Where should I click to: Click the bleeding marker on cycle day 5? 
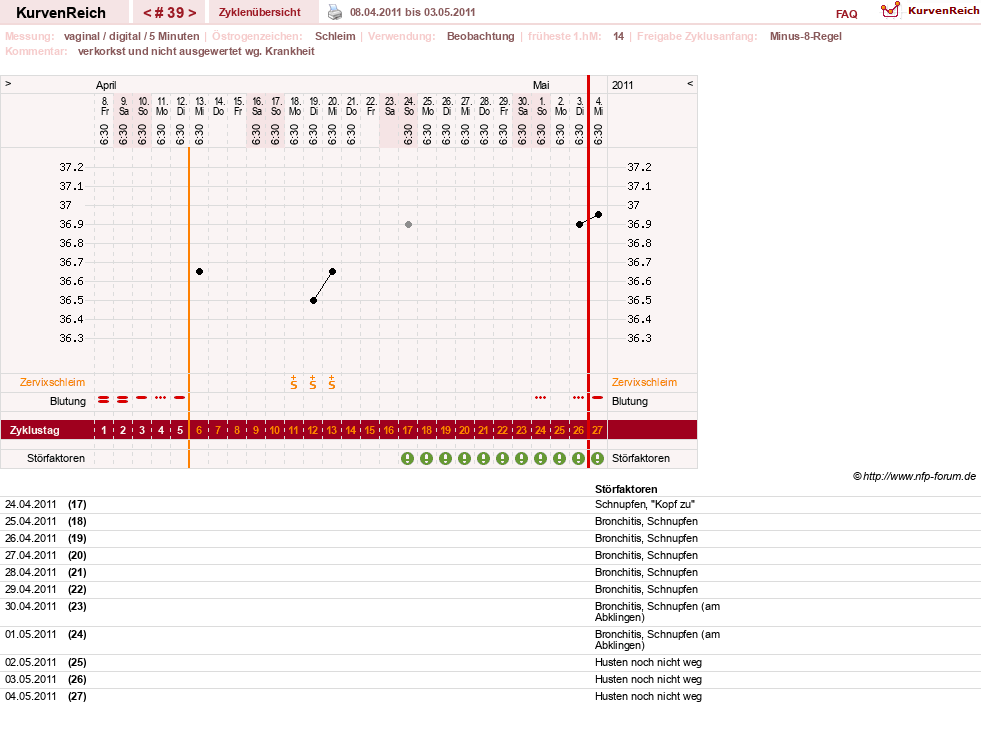(x=180, y=397)
